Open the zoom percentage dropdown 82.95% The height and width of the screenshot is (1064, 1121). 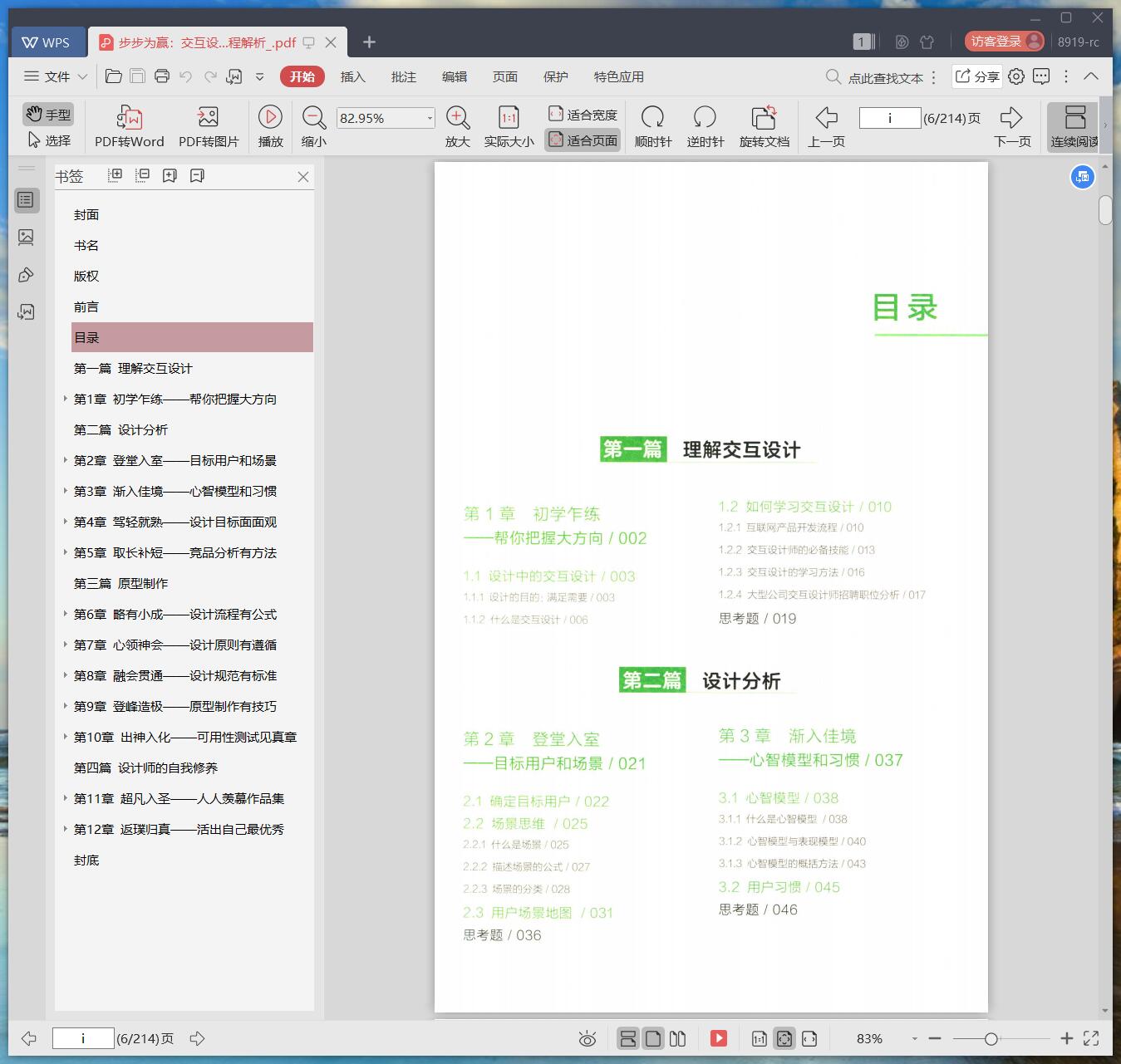430,118
